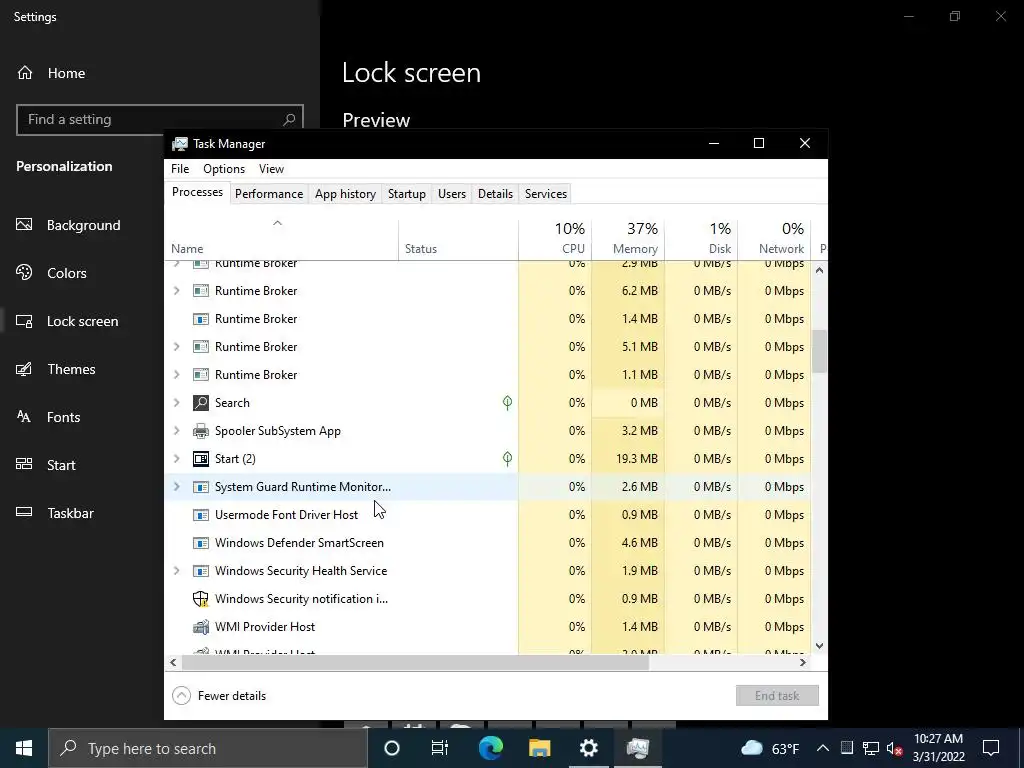Click the Colors palette icon in Settings
The image size is (1024, 768).
click(24, 272)
